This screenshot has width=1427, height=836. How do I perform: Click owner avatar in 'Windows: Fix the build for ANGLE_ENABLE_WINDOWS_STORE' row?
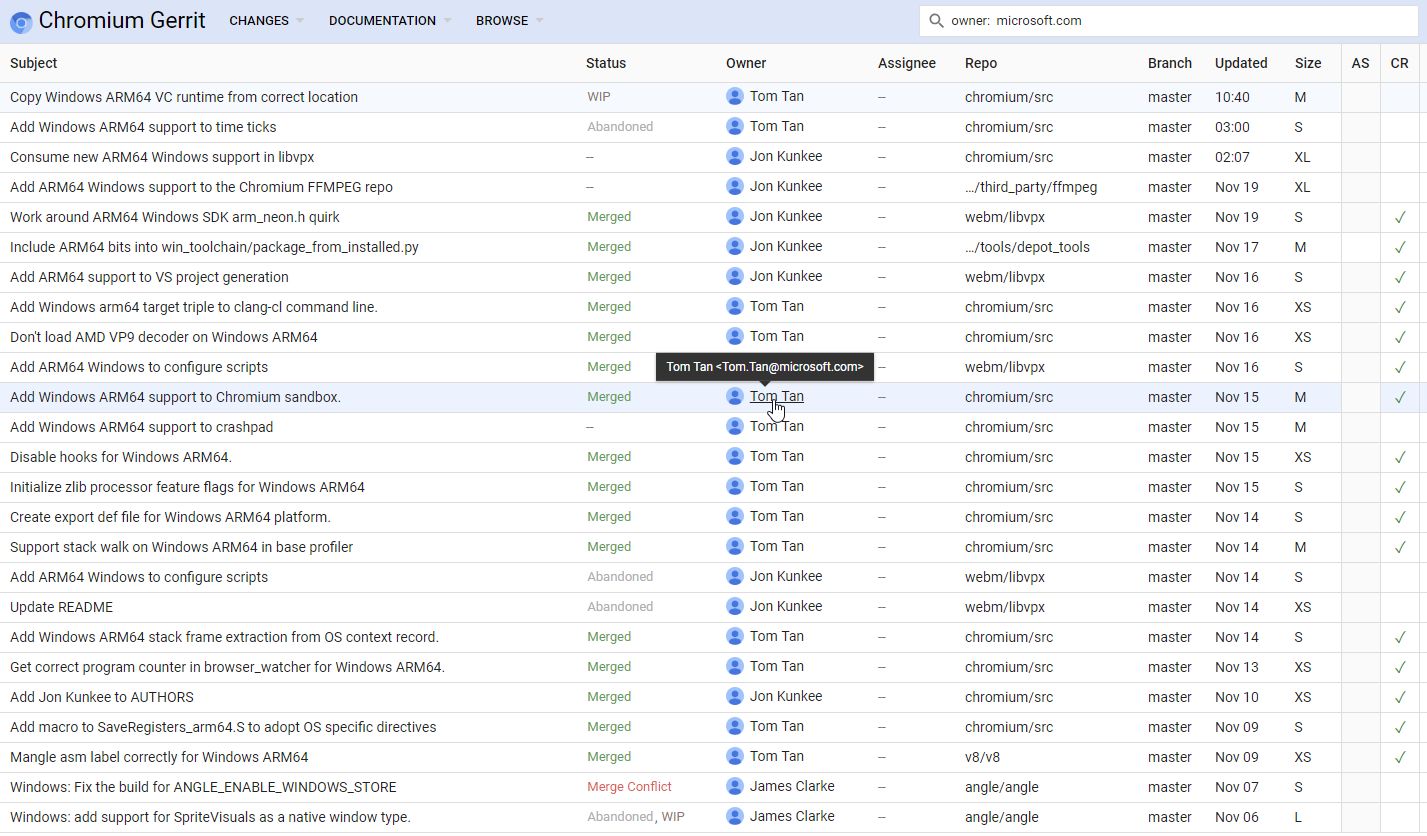click(x=735, y=787)
